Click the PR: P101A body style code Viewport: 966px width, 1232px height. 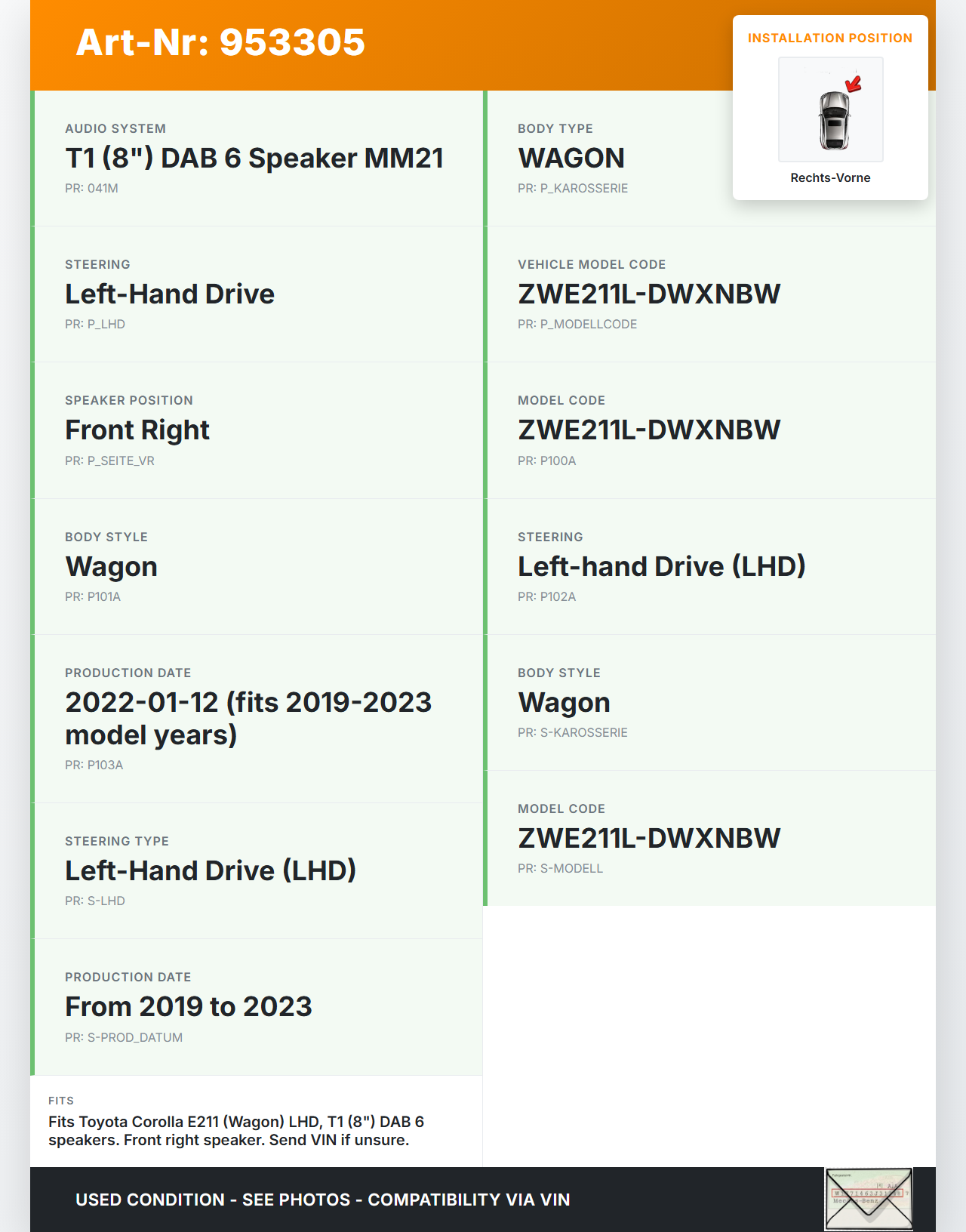click(93, 597)
